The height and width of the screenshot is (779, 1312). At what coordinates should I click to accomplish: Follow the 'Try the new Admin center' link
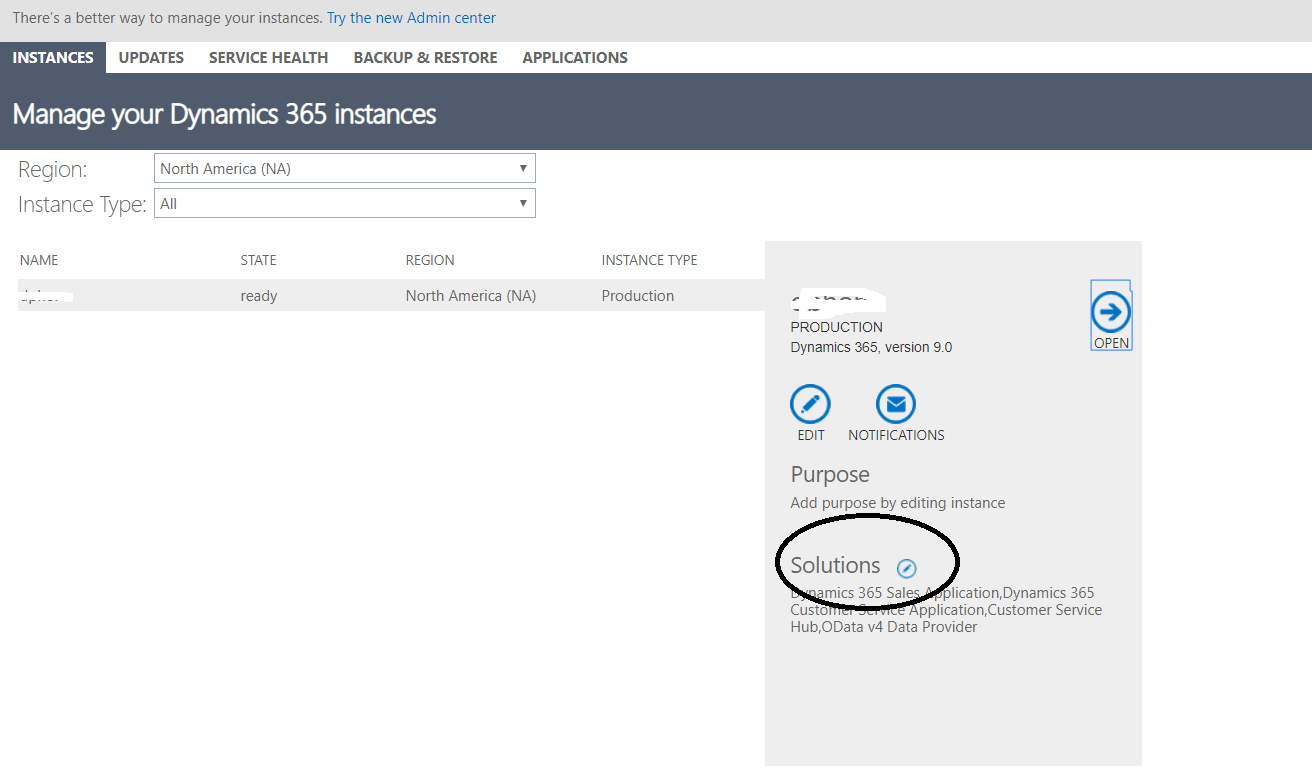click(411, 18)
